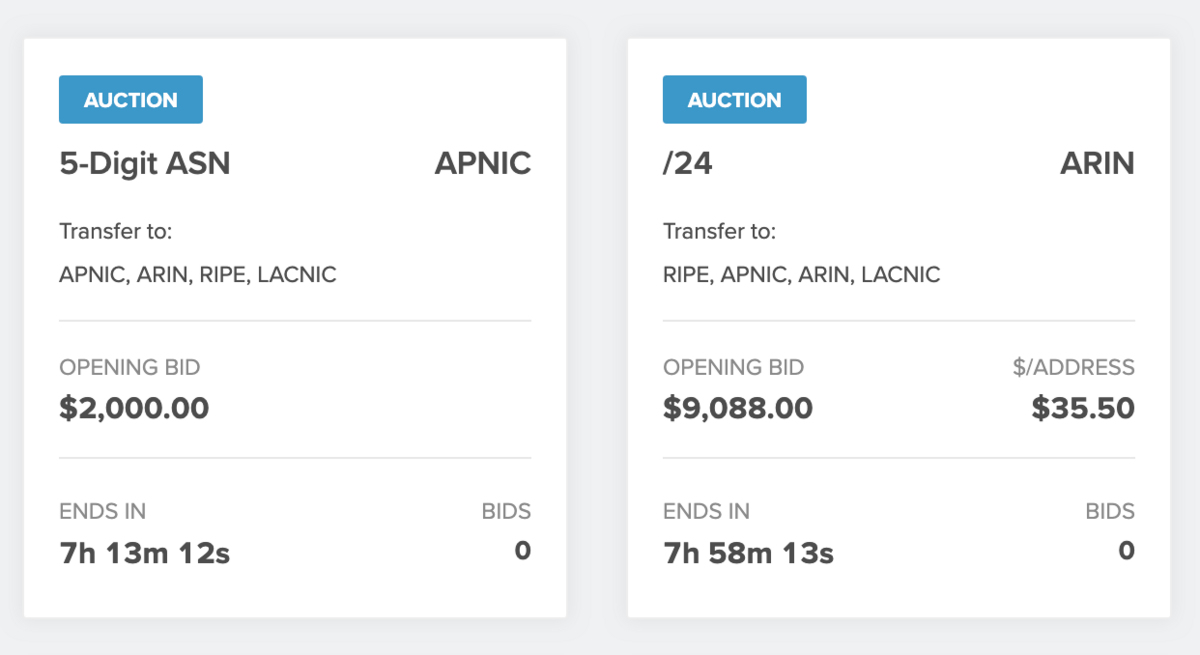Click the APNIC registry label
The image size is (1200, 655).
[x=482, y=163]
